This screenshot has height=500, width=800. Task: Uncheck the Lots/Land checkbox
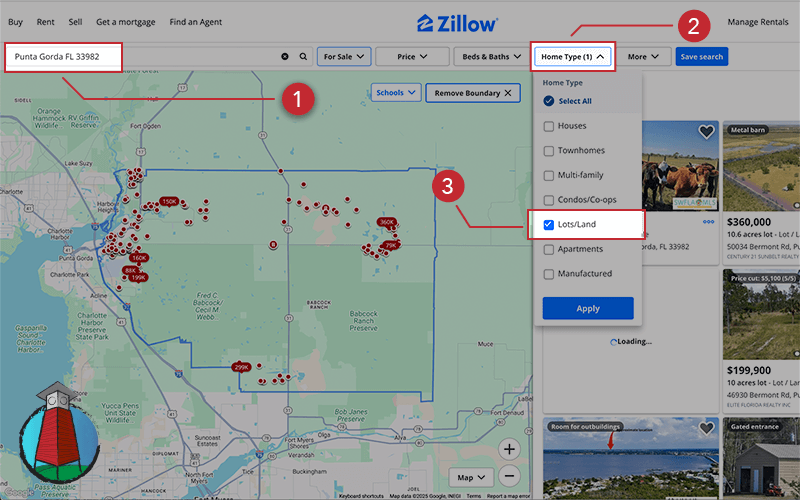[548, 224]
